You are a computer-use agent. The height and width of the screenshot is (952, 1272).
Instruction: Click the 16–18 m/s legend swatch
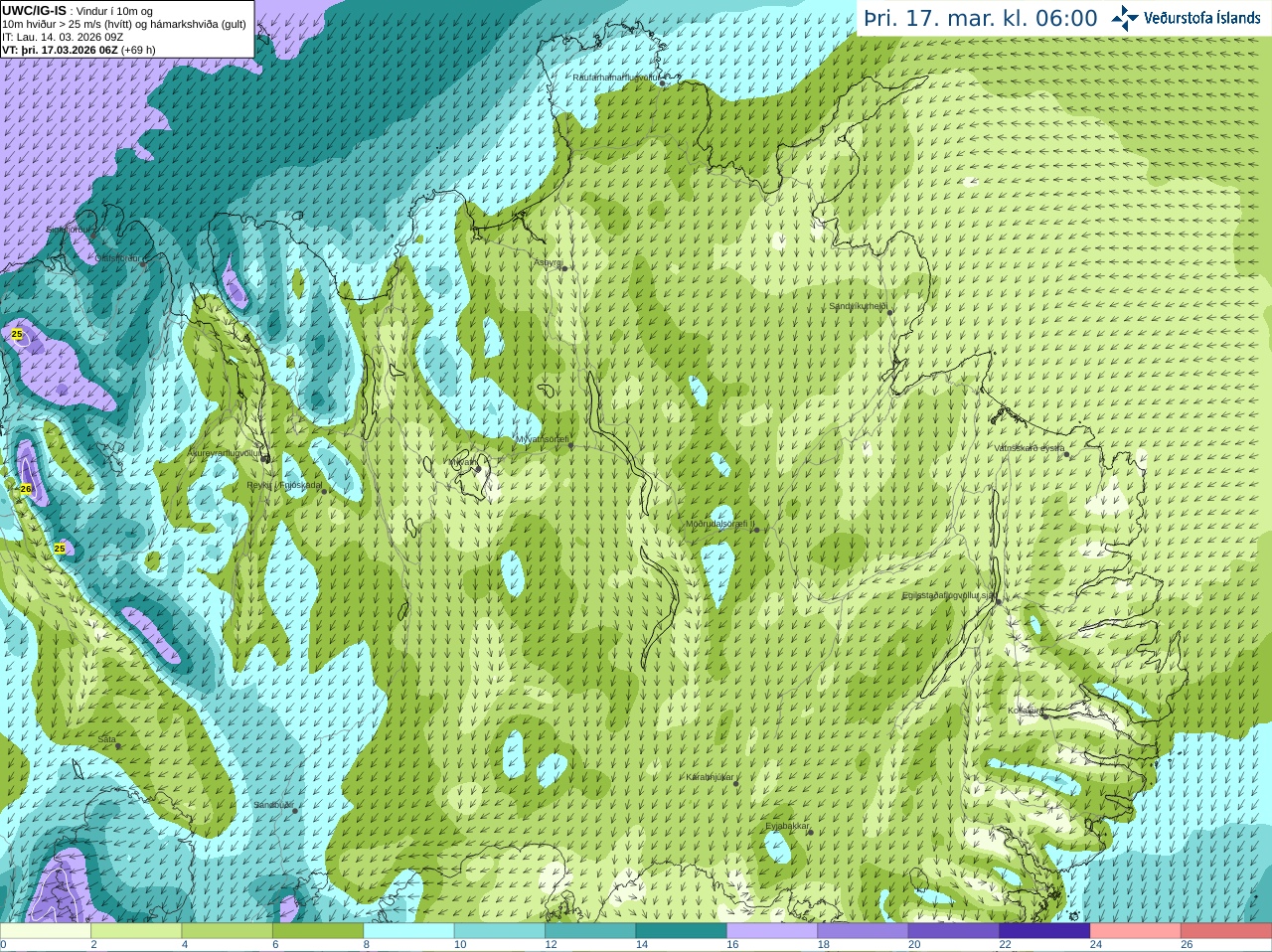pyautogui.click(x=772, y=931)
